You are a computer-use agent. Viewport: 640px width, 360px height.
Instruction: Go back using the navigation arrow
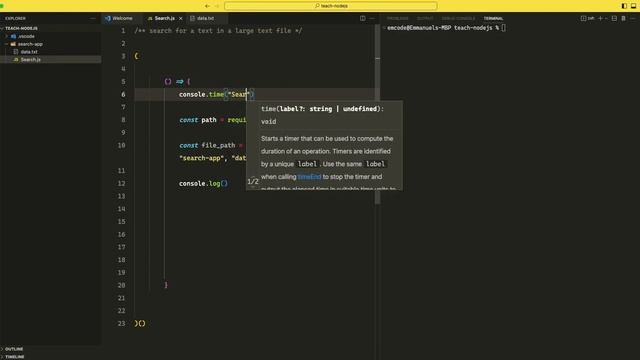click(207, 6)
